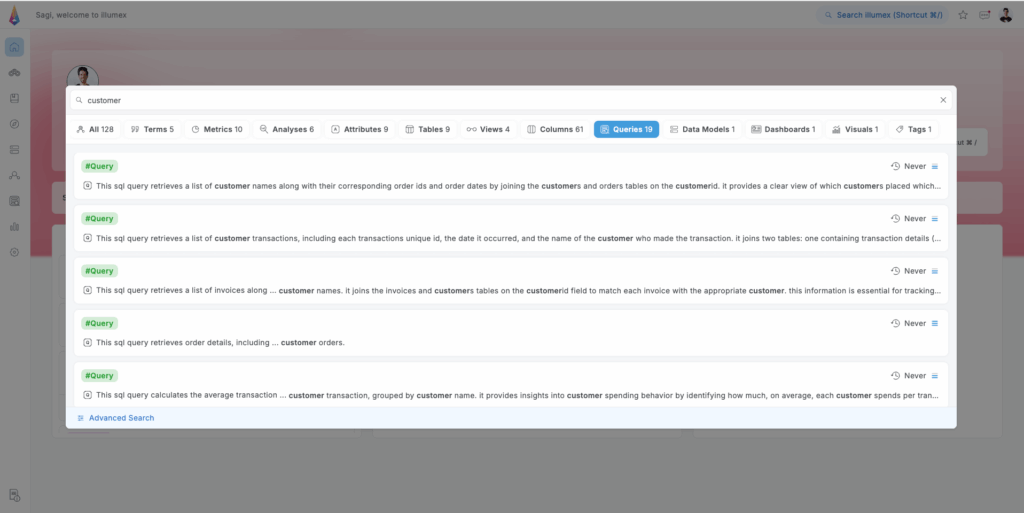
Task: Click the history clock icon on second query
Action: coord(895,218)
